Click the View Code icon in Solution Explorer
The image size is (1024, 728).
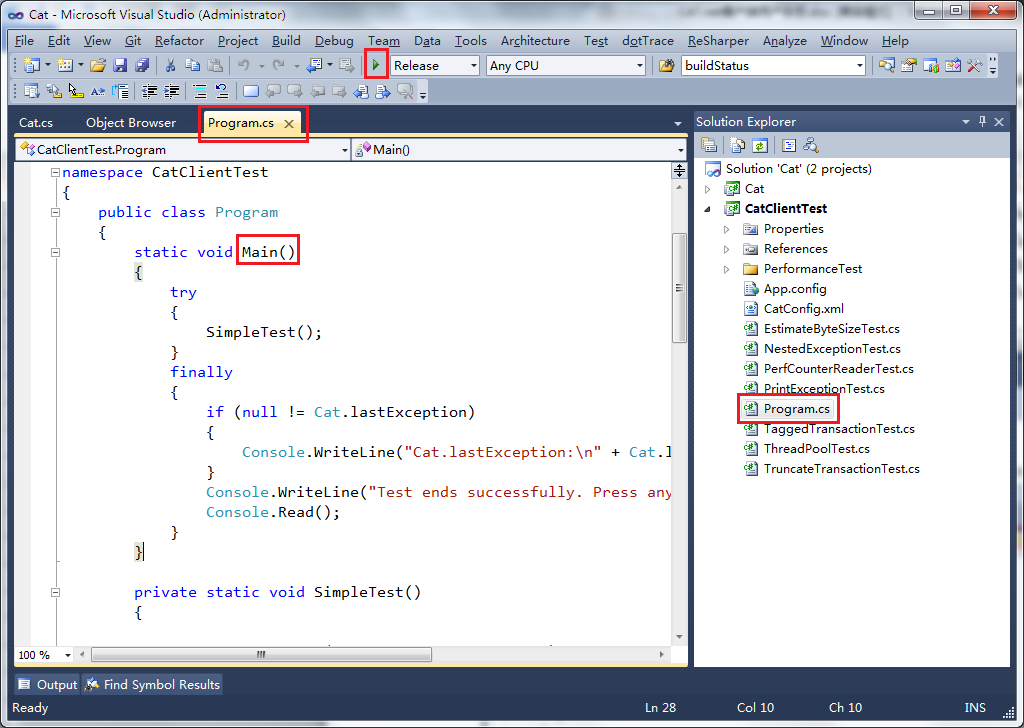[788, 145]
